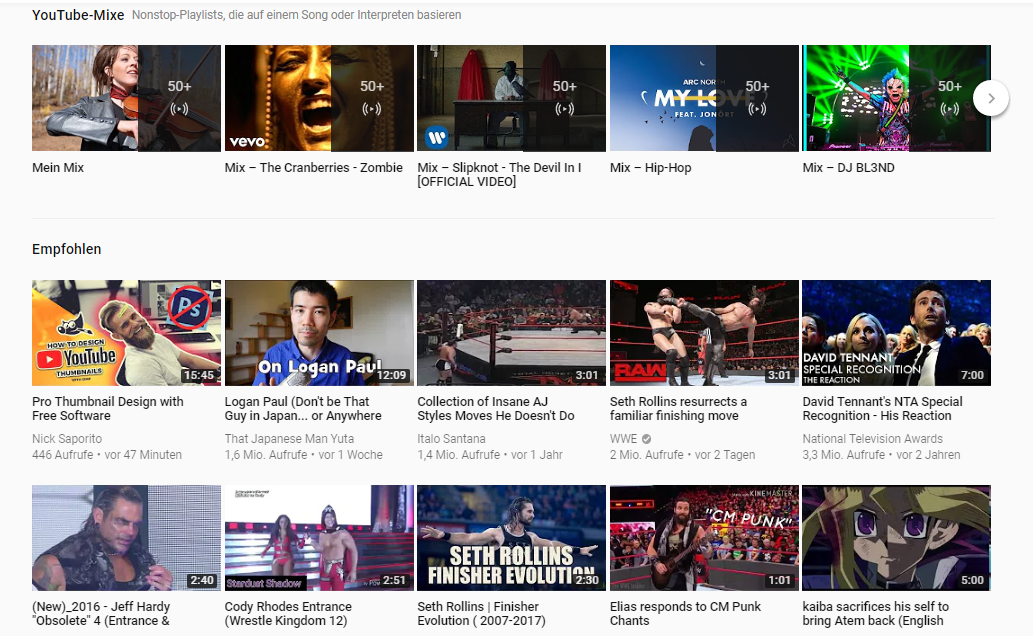
Task: Open Elias responds to CM Punk Chants title
Action: tap(685, 613)
